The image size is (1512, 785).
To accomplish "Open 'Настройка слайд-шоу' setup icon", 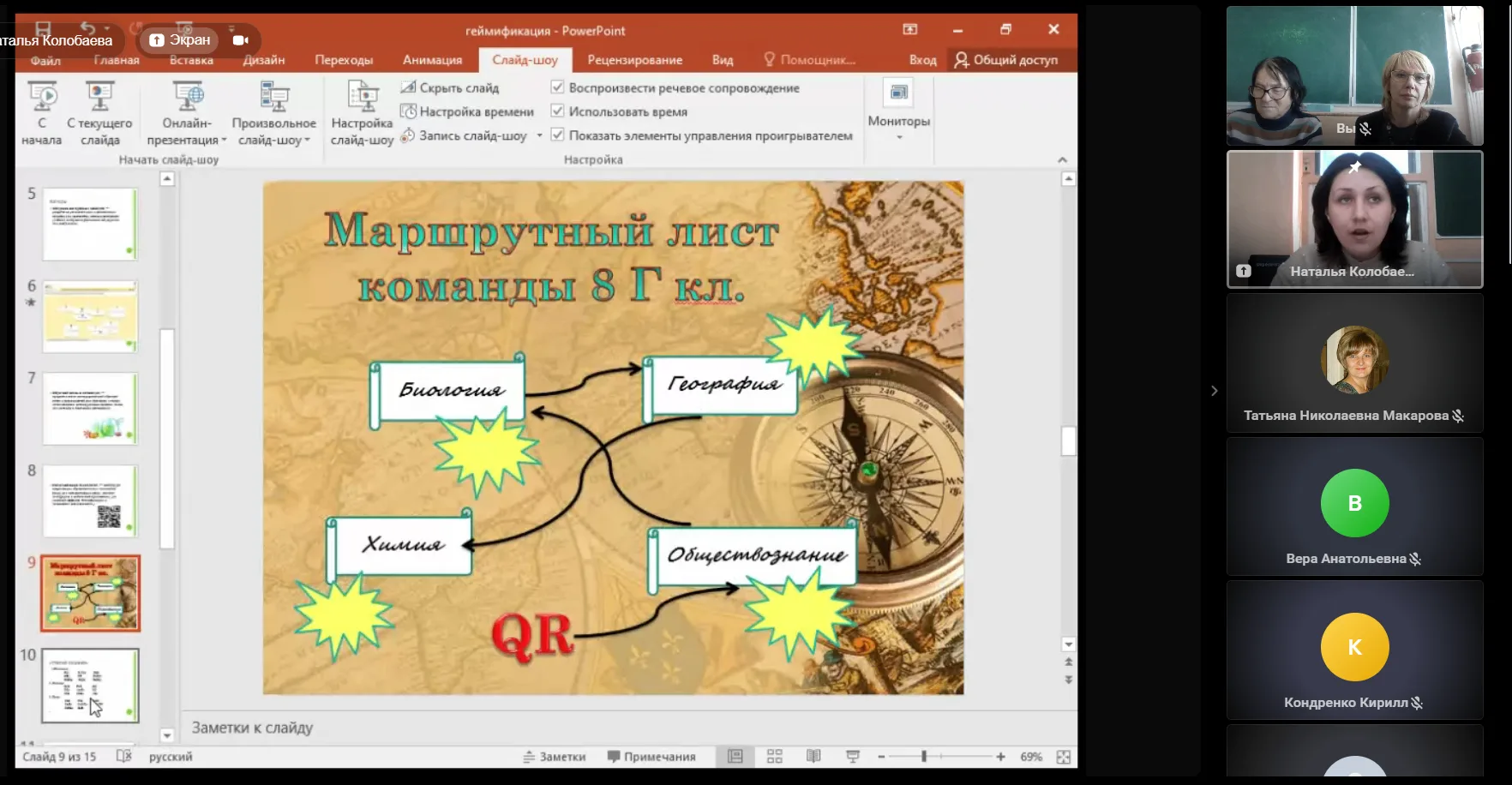I will pyautogui.click(x=362, y=97).
